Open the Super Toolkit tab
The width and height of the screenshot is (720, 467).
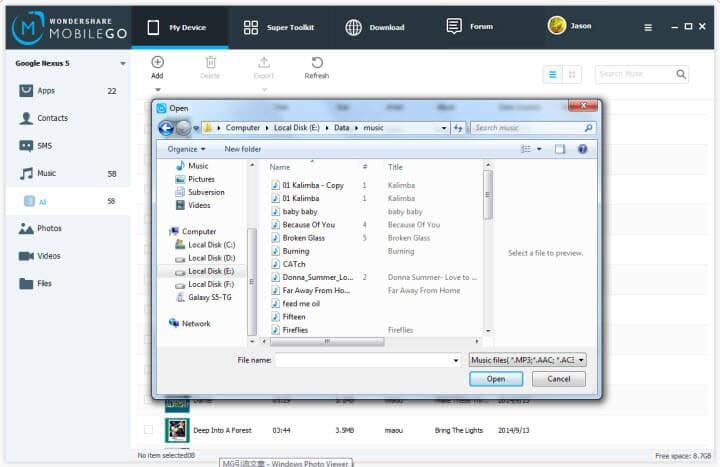point(279,28)
